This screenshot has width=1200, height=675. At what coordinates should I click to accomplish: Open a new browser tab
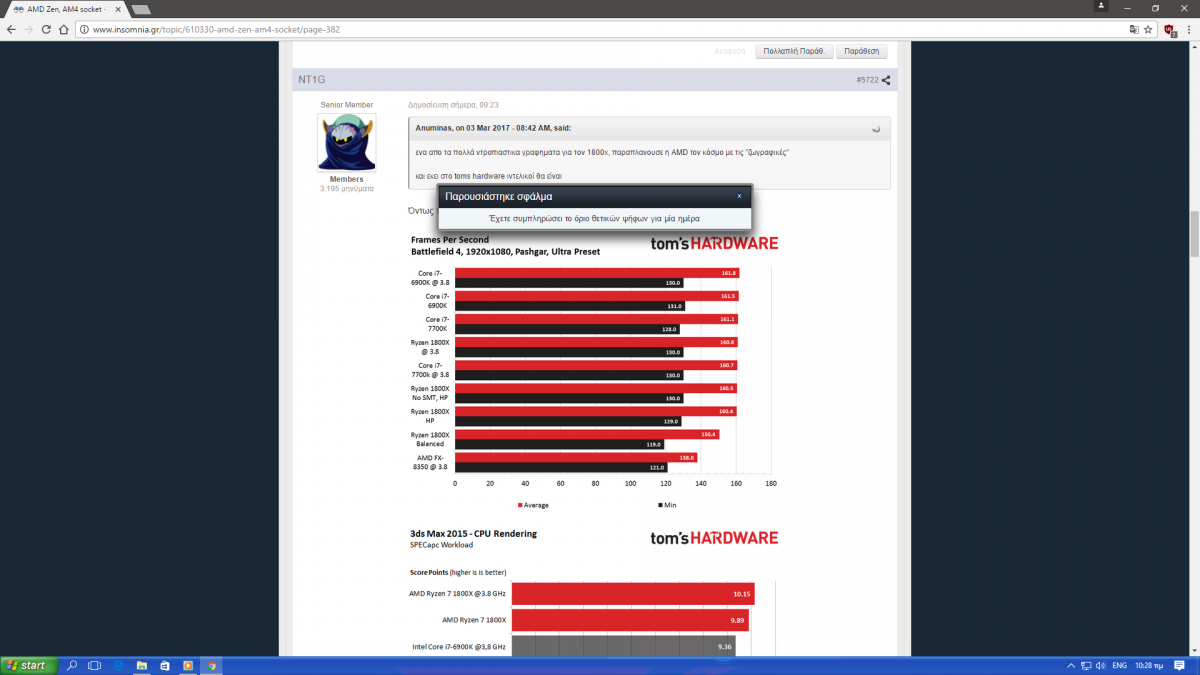click(141, 9)
